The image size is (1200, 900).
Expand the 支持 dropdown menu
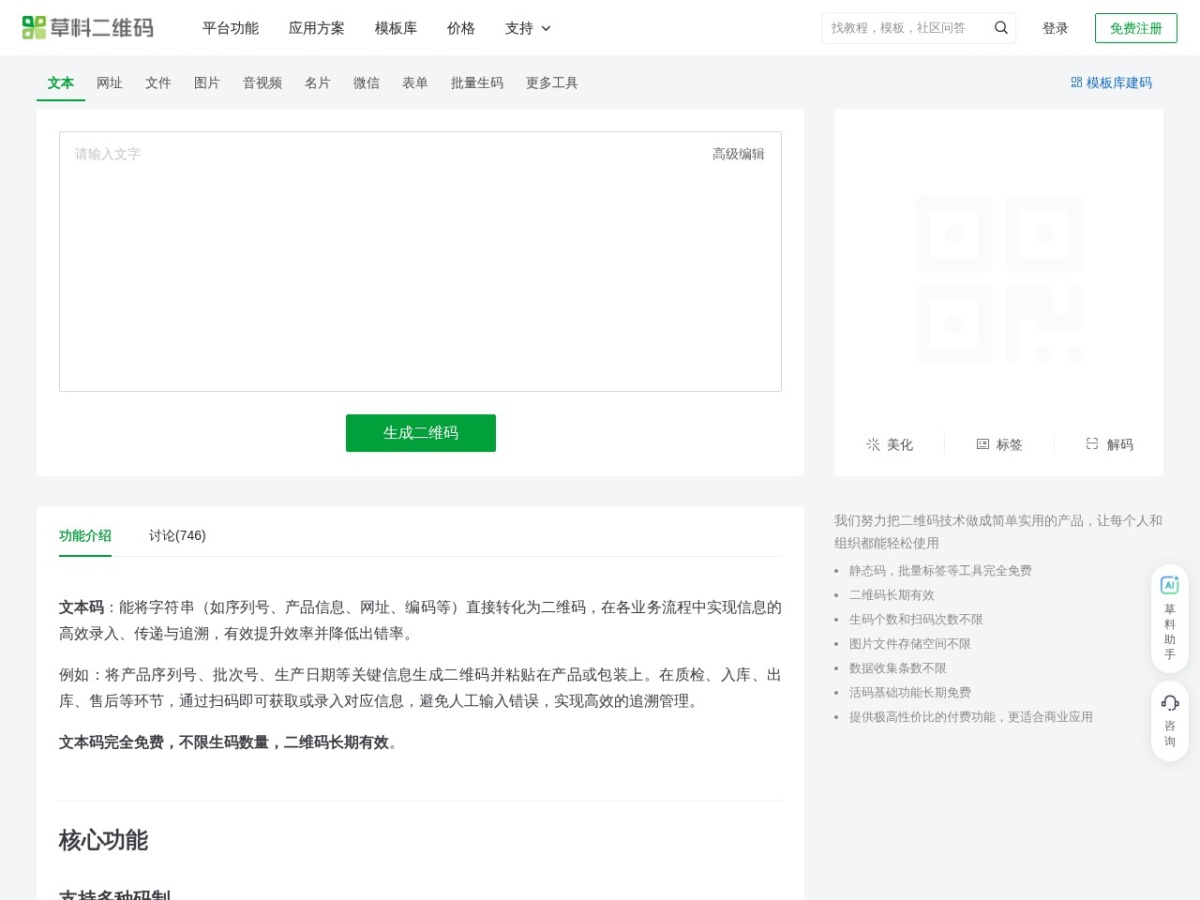528,28
